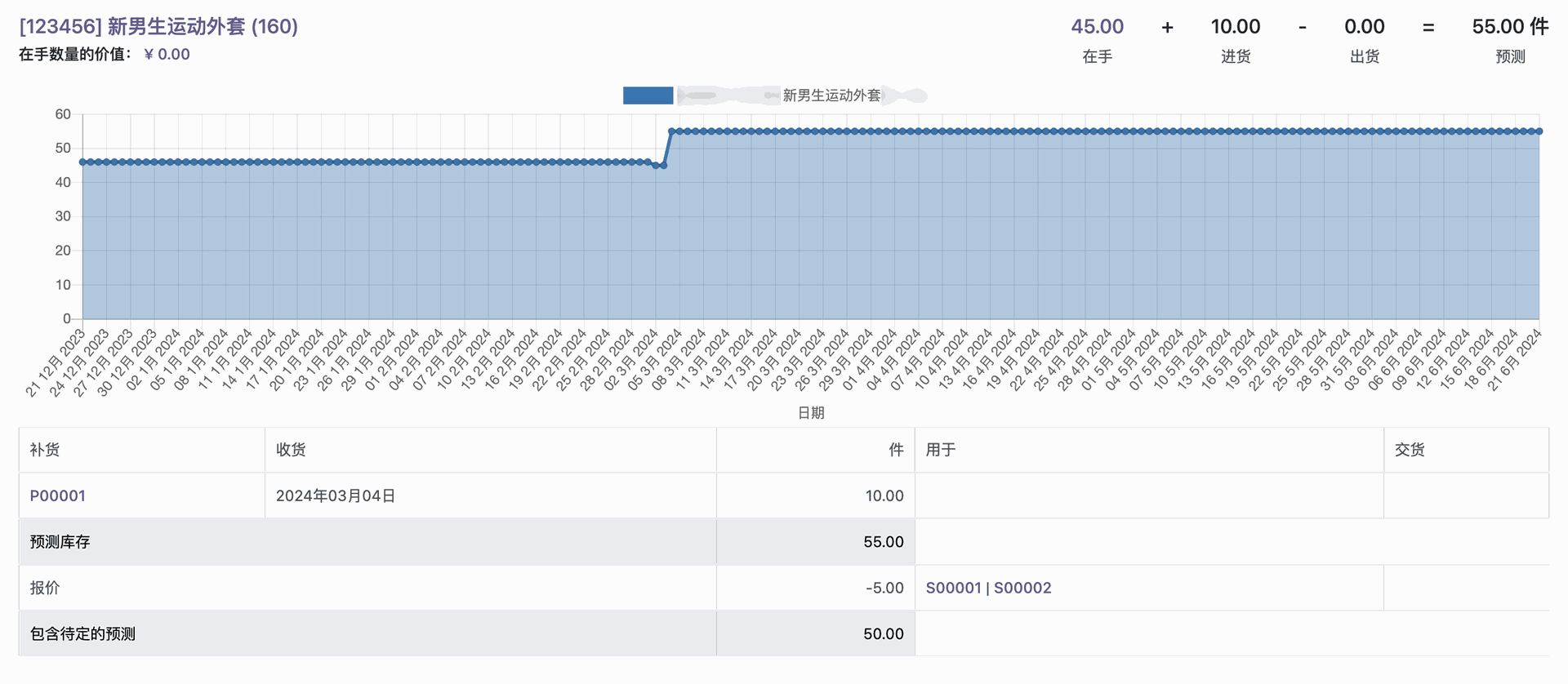Click the 报价 row label

(45, 588)
